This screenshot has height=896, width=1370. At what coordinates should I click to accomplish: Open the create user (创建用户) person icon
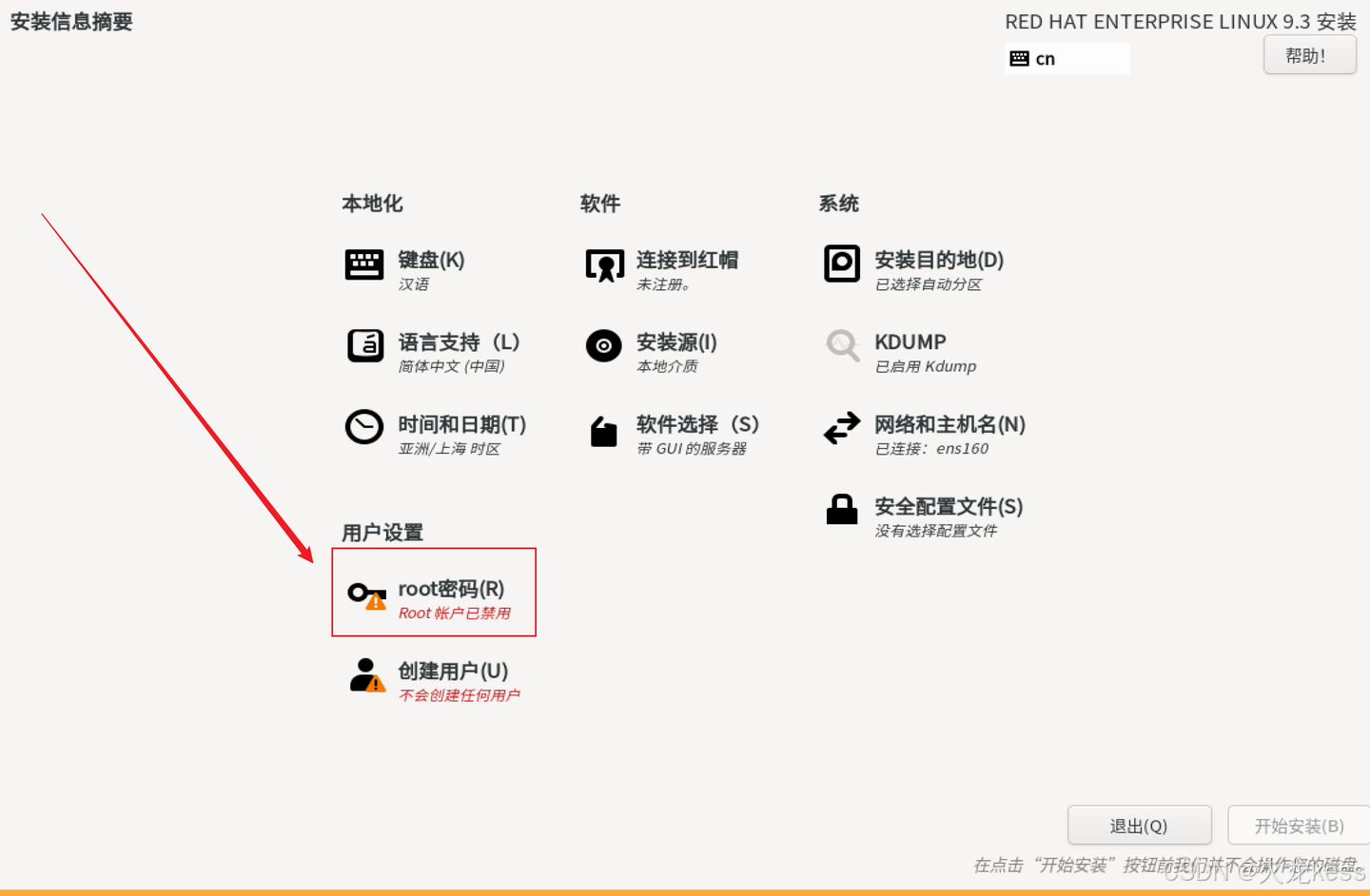(366, 675)
